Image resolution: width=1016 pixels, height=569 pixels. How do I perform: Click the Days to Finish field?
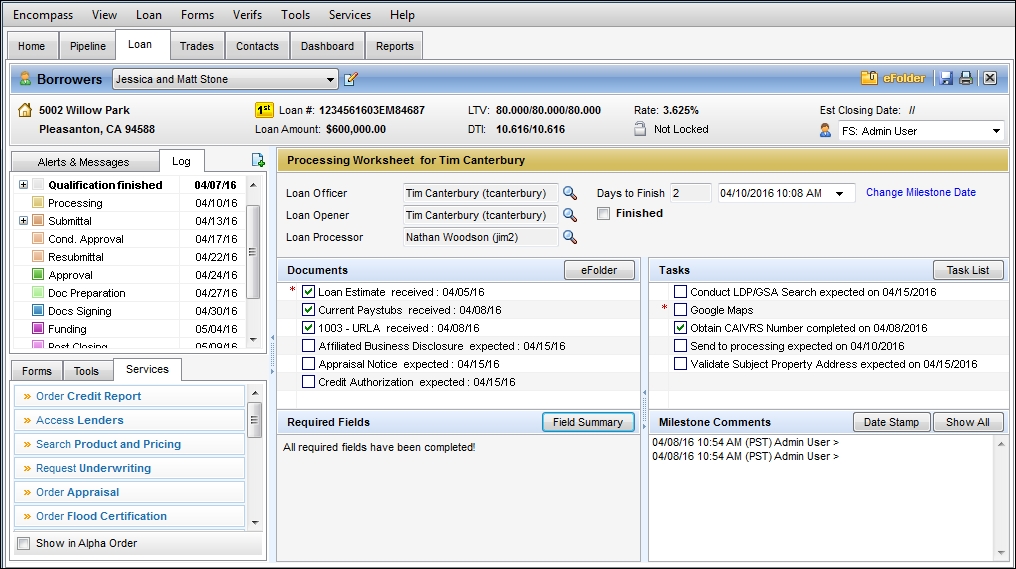[690, 193]
